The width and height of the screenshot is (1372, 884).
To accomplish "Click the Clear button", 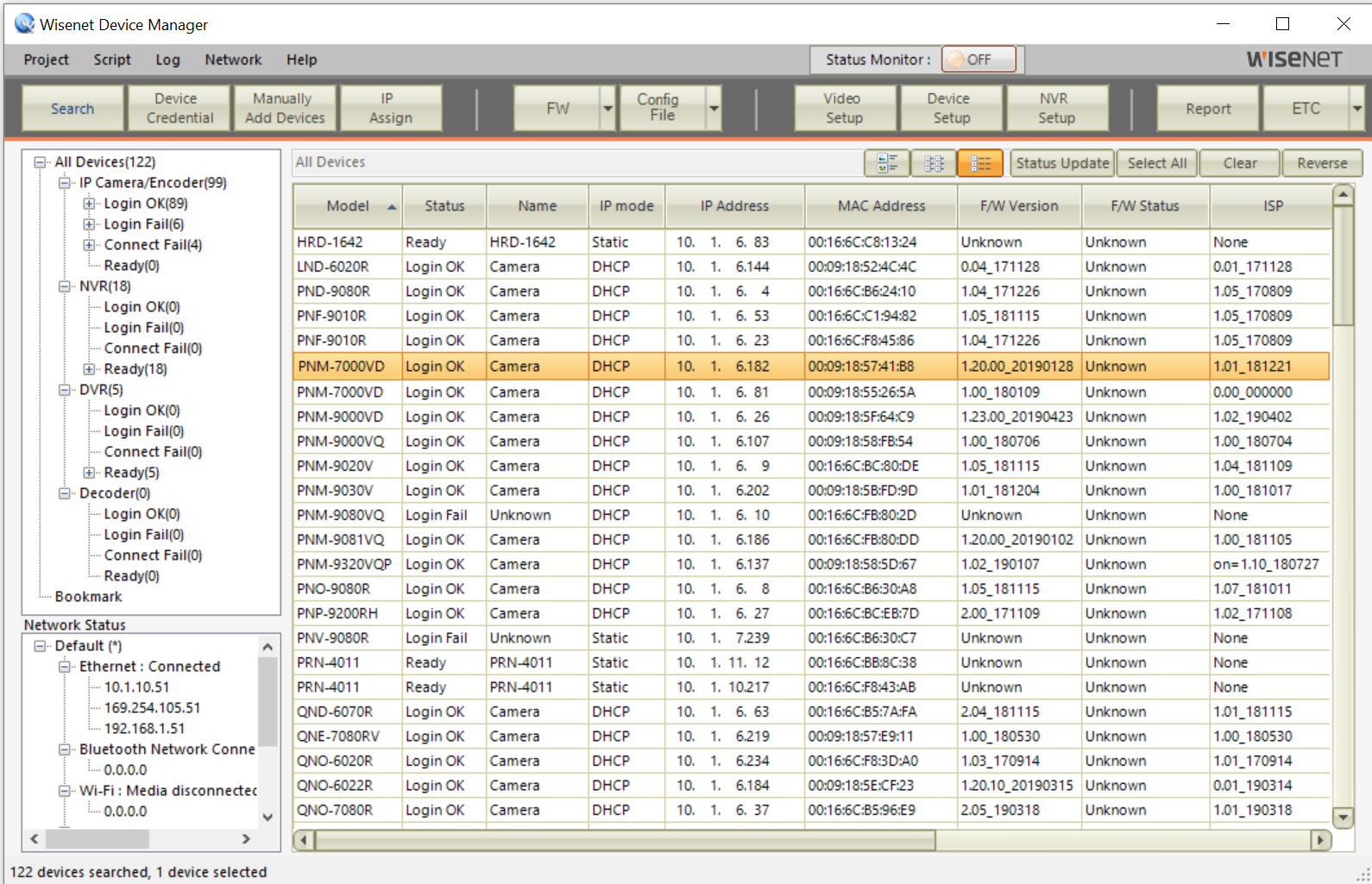I will 1239,163.
